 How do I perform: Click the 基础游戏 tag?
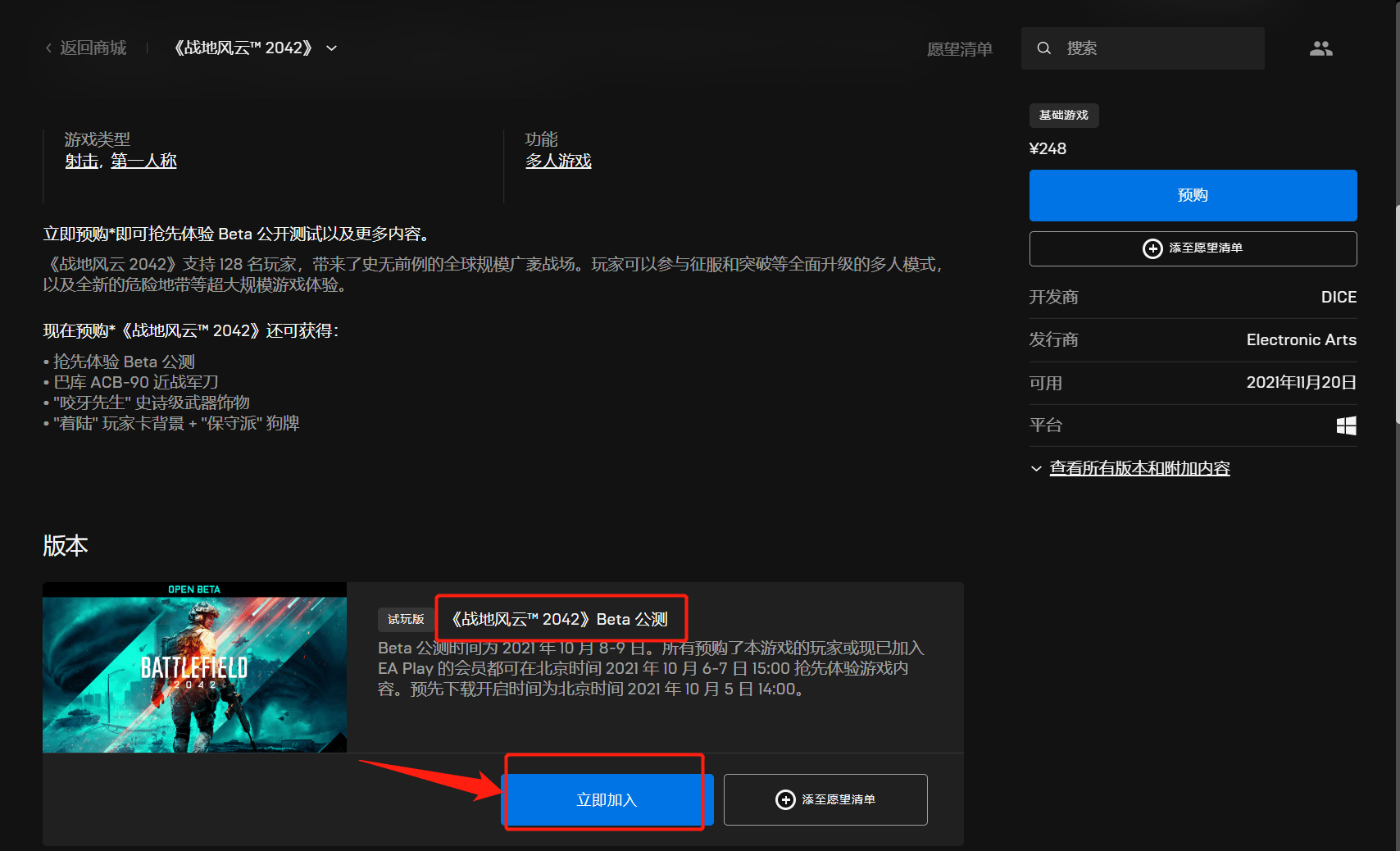point(1064,116)
